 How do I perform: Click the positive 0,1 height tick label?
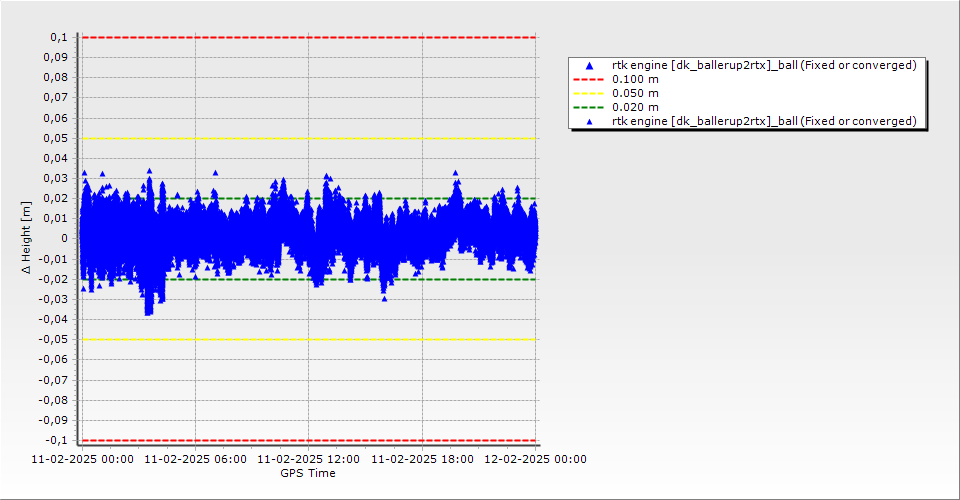tap(59, 37)
